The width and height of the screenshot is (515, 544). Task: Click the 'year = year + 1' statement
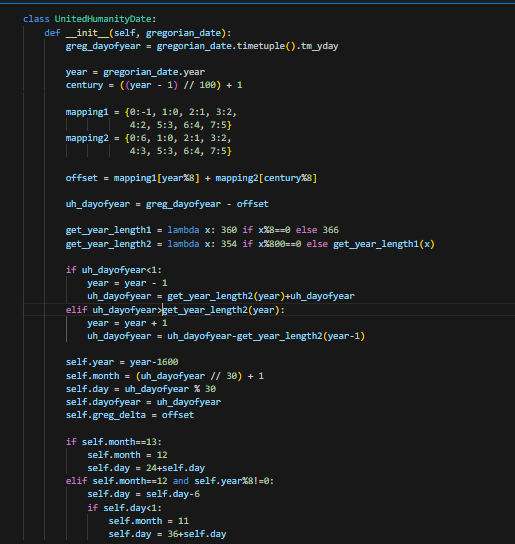[x=127, y=323]
